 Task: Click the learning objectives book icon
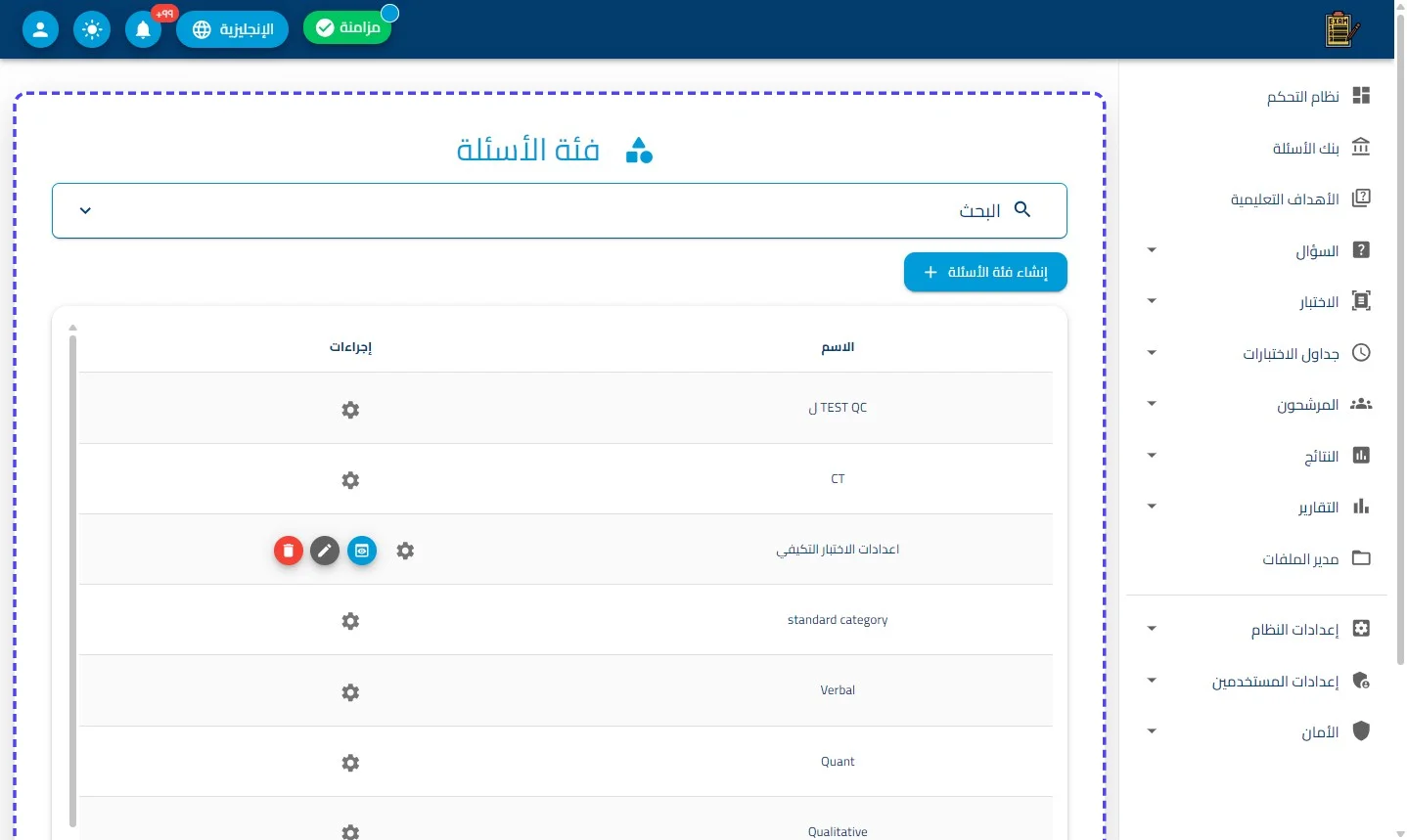[1361, 199]
